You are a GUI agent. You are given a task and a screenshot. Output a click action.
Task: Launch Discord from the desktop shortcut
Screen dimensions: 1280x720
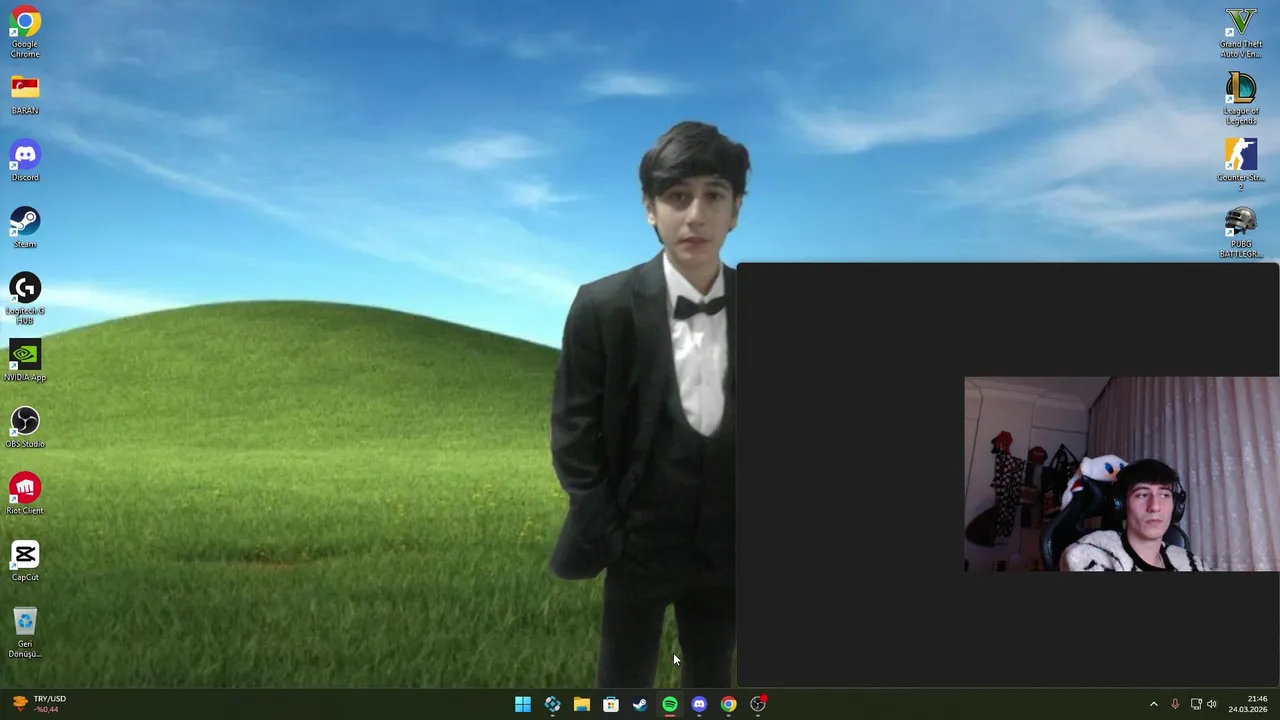point(25,162)
